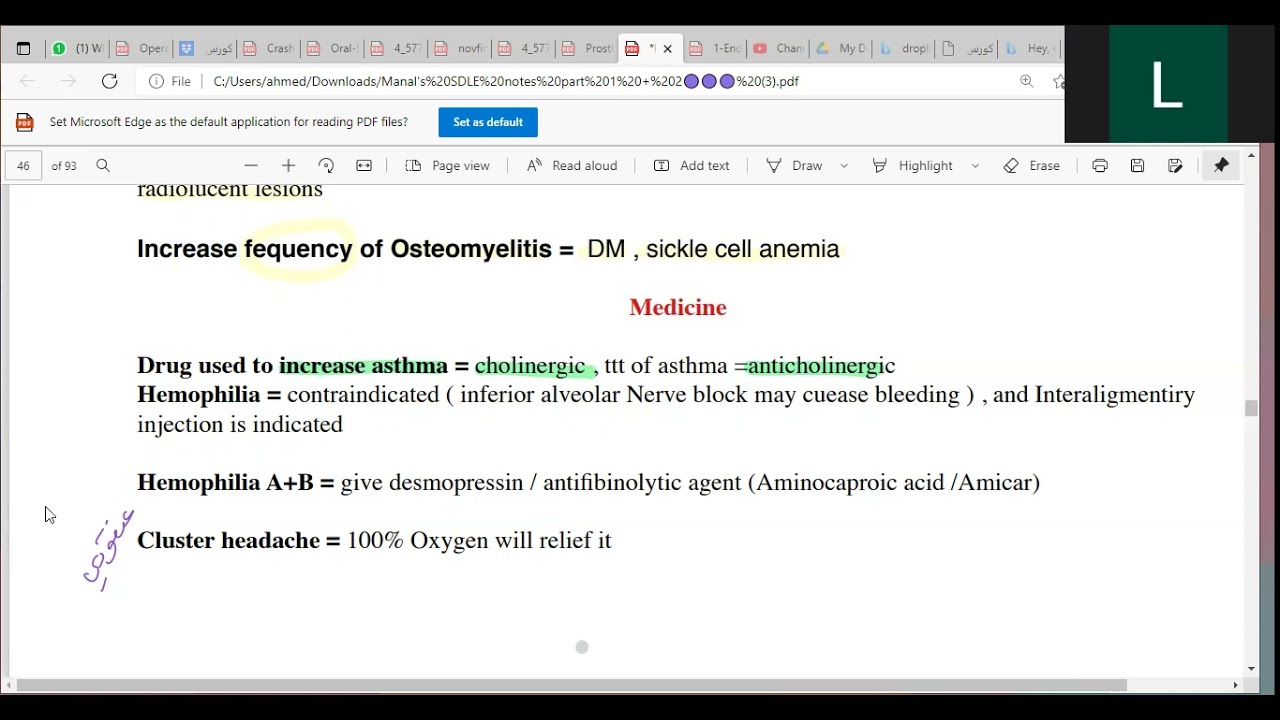Switch to the Hey tab

pyautogui.click(x=1032, y=48)
